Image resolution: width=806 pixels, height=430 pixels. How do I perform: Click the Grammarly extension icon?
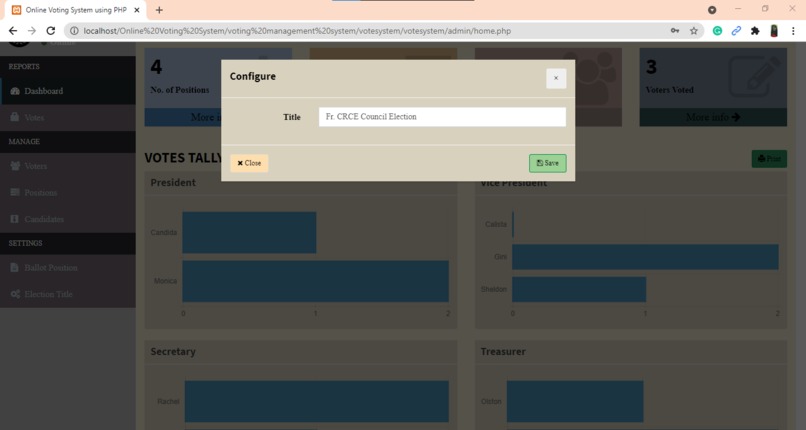tap(717, 31)
